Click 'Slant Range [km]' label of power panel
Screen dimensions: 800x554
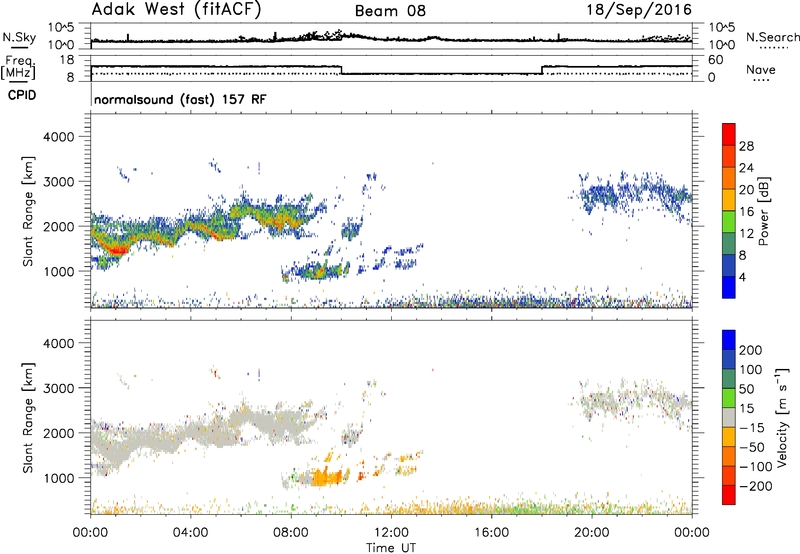pyautogui.click(x=29, y=211)
